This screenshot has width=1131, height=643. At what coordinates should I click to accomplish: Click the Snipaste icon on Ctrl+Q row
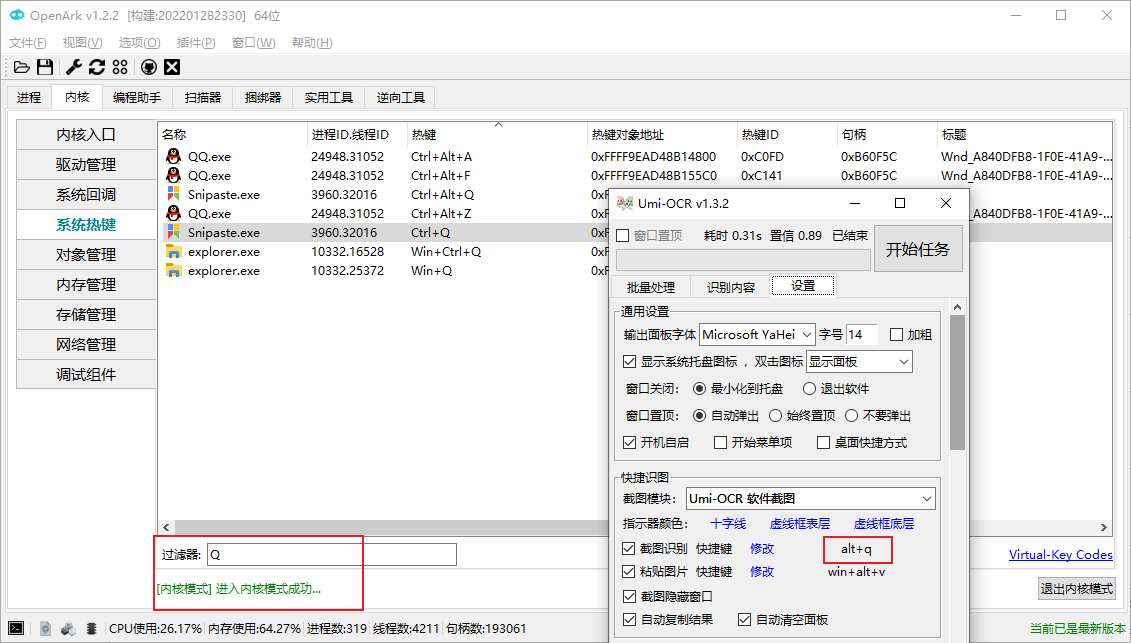[x=173, y=232]
